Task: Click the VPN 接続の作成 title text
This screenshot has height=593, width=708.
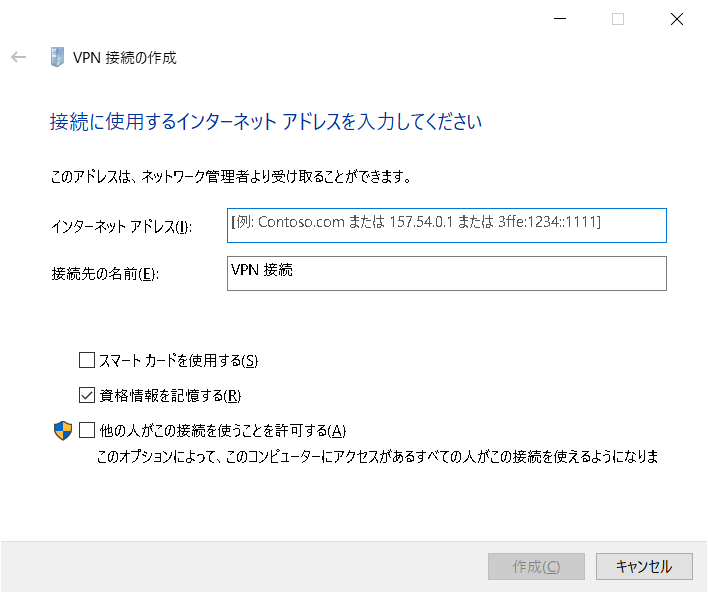Action: [x=125, y=58]
